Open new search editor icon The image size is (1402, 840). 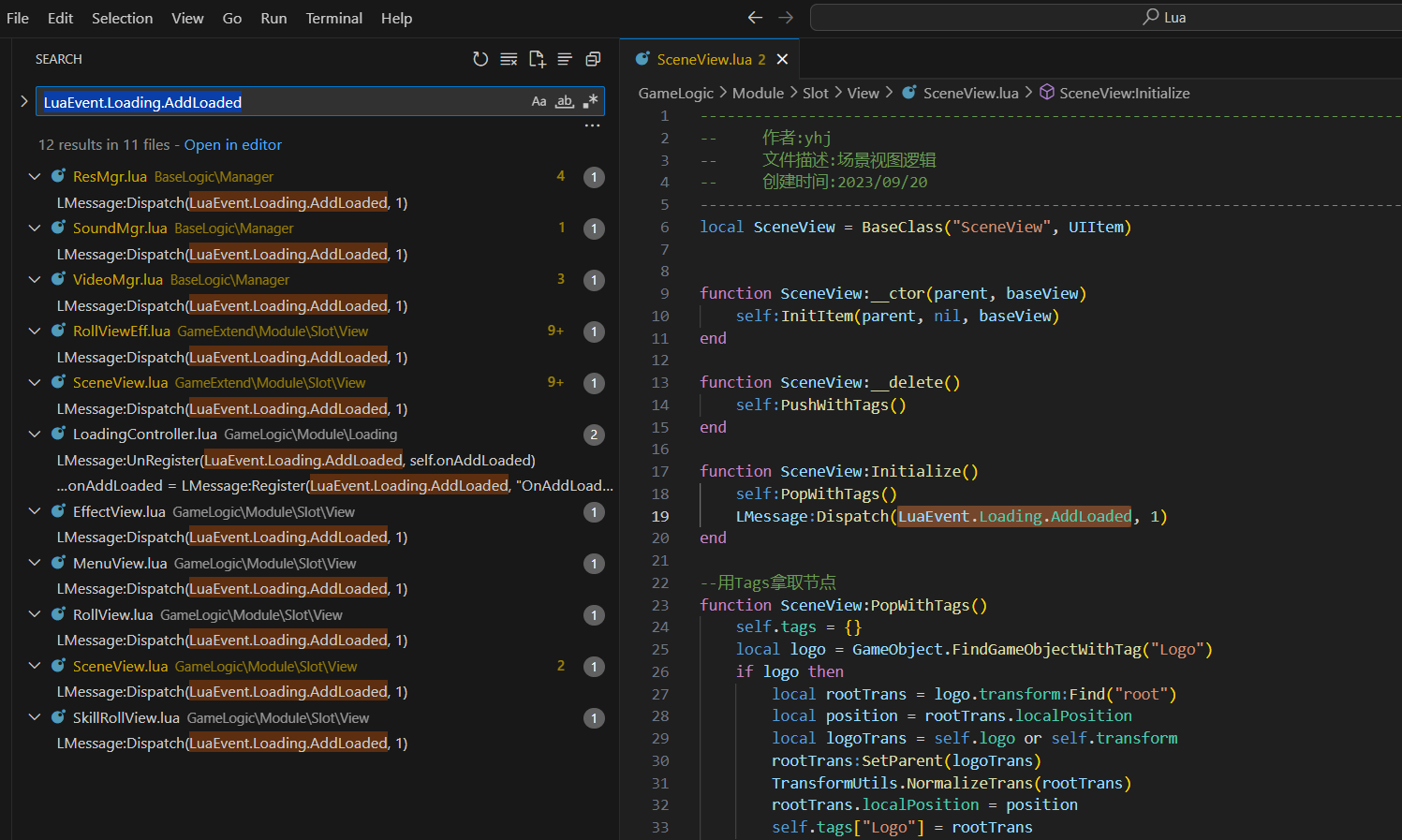click(537, 59)
